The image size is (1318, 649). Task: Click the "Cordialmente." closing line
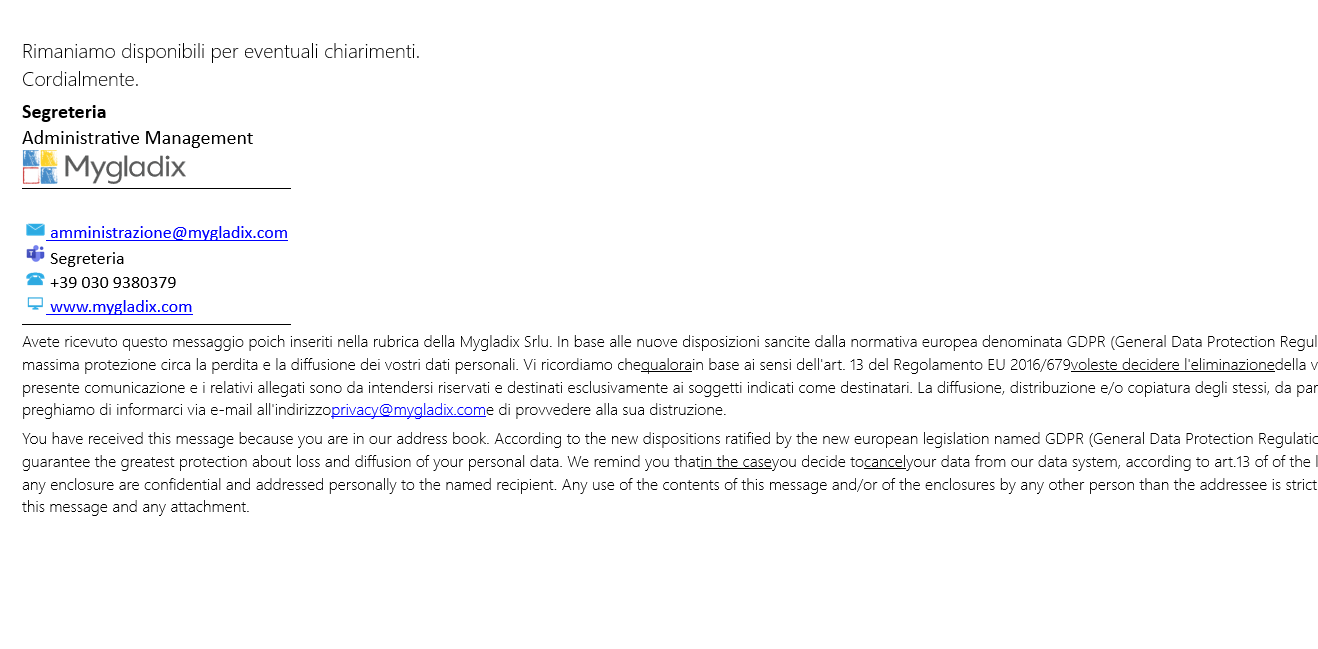tap(80, 79)
